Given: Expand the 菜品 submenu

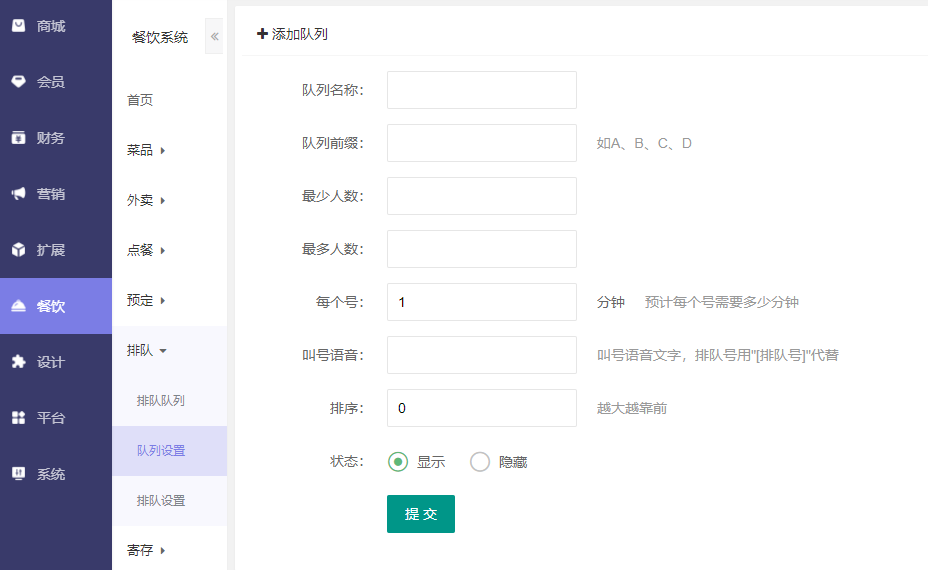Looking at the screenshot, I should pos(146,150).
